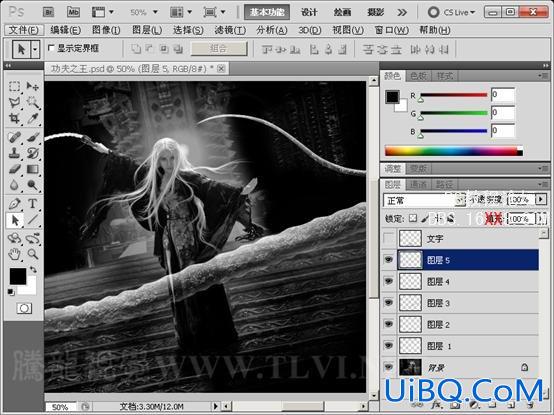Select the Brush tool
The image size is (554, 415).
pos(33,137)
